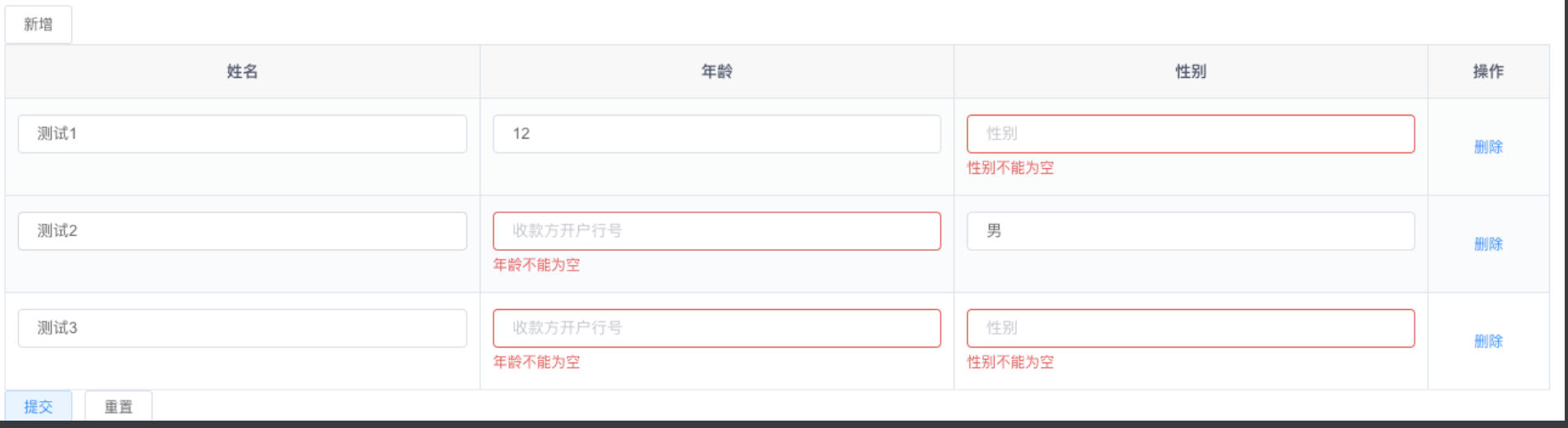
Task: Click the name input showing 测试2
Action: pyautogui.click(x=242, y=231)
